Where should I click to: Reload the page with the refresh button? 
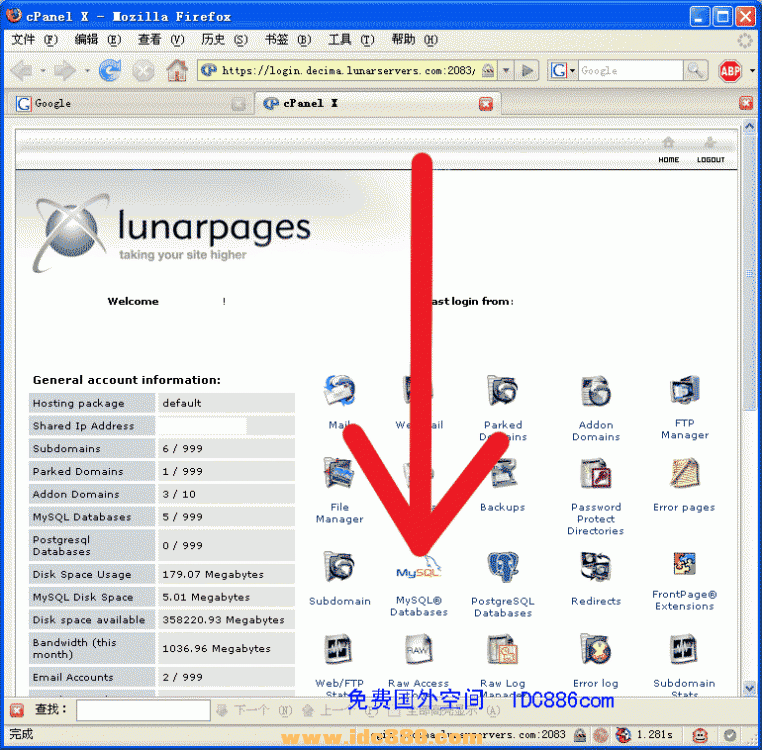pyautogui.click(x=110, y=71)
